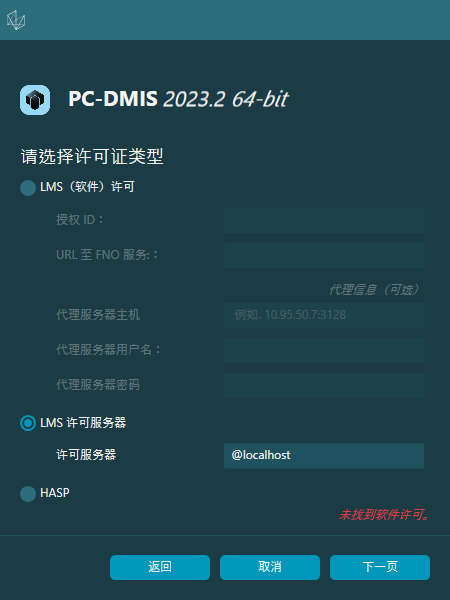Select the LMS 许可服务器 radio option

pyautogui.click(x=28, y=423)
